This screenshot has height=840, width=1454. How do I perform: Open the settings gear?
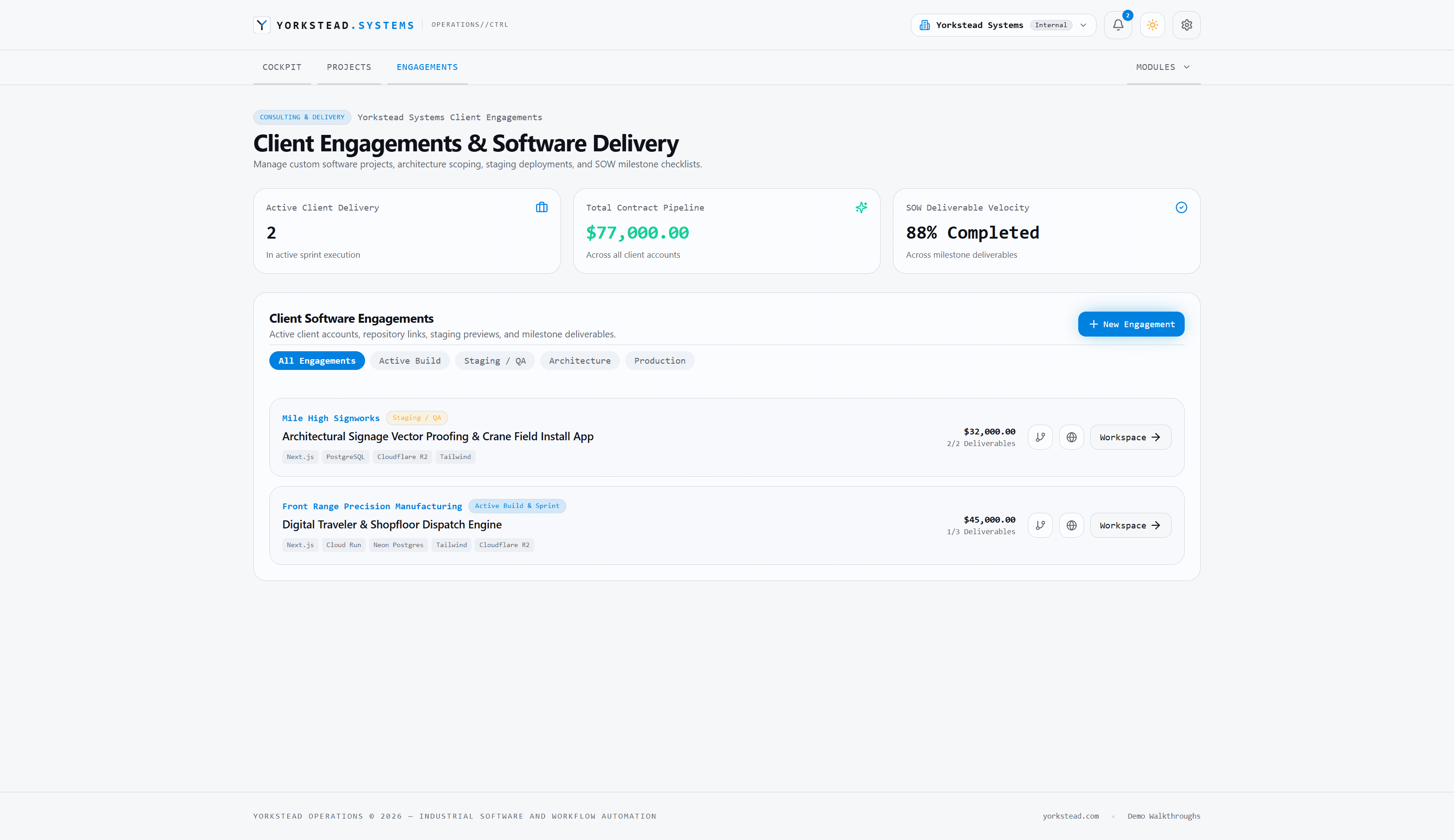(x=1186, y=25)
